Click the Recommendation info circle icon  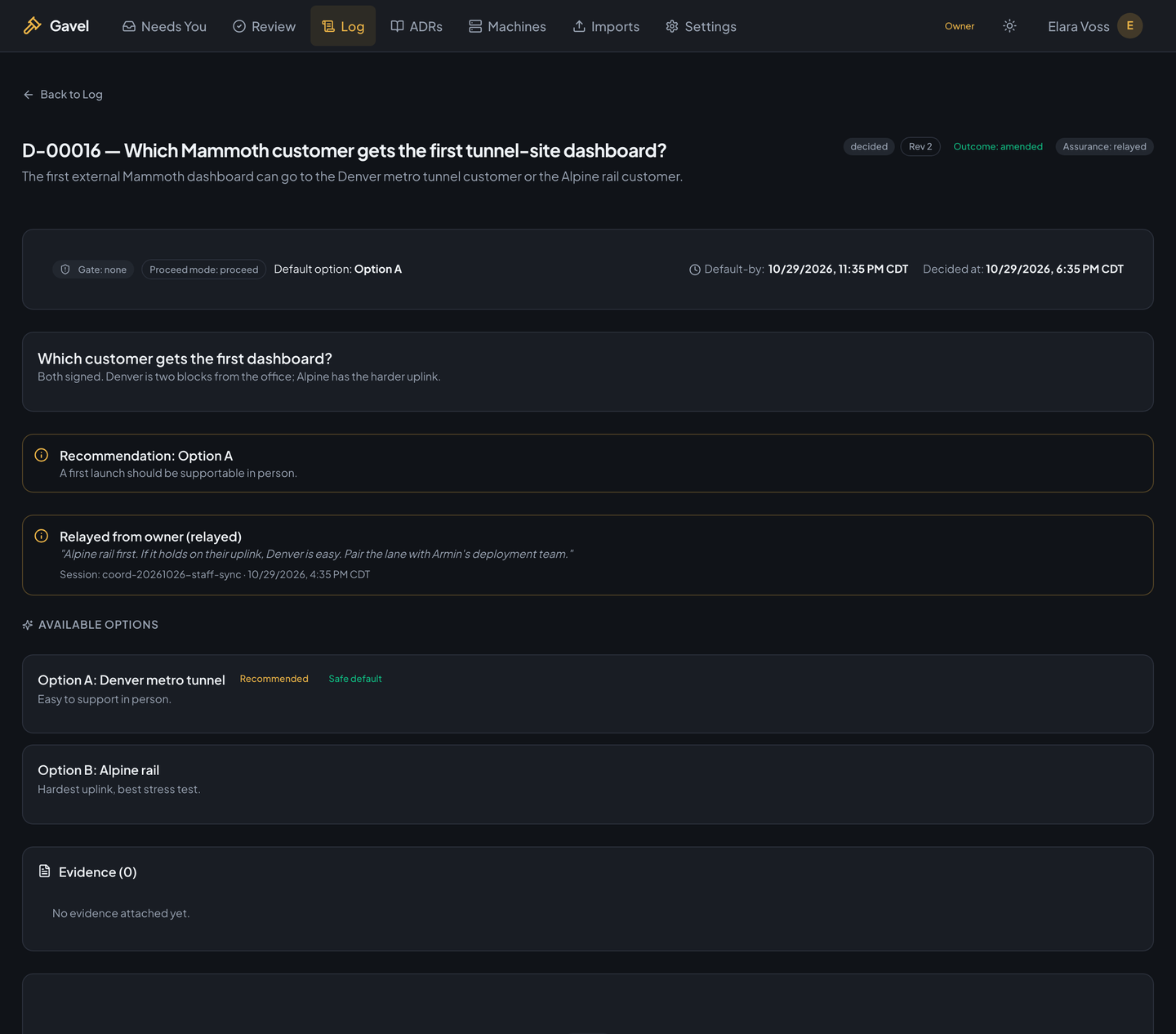point(42,455)
